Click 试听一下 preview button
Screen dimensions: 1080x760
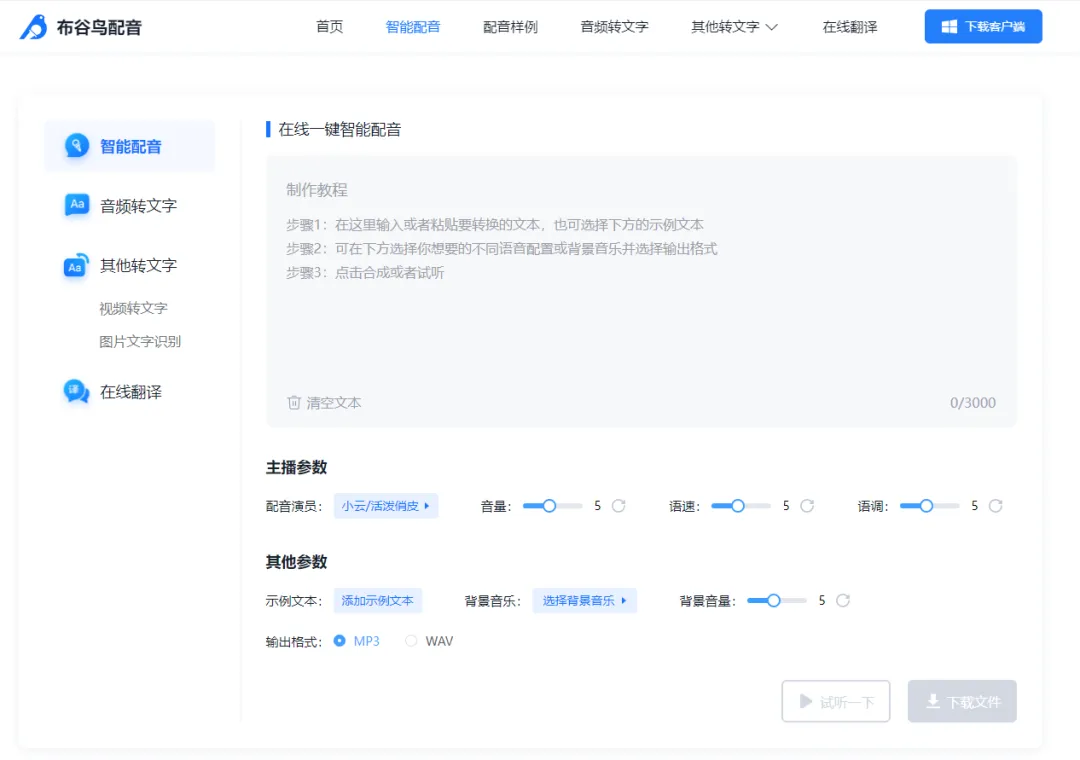pos(835,701)
